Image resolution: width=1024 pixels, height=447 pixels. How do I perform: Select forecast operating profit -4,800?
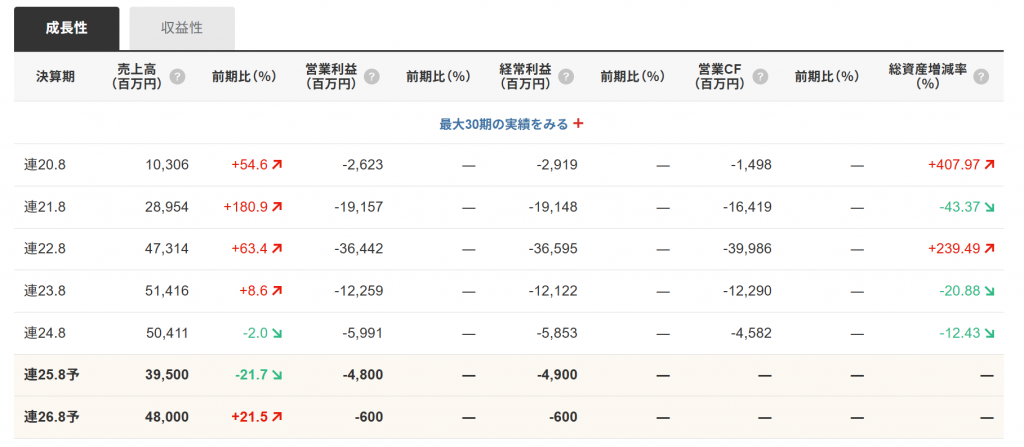click(x=362, y=375)
